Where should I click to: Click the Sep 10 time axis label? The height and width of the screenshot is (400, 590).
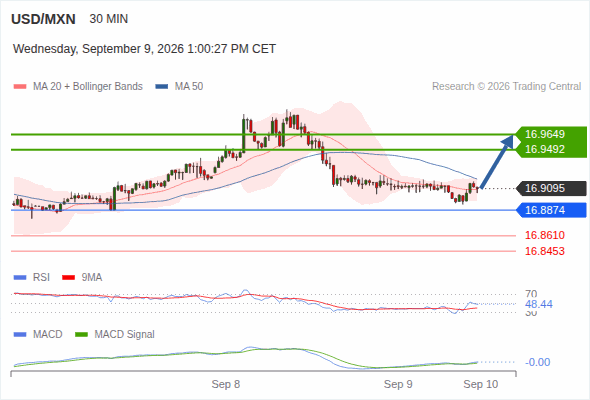pyautogui.click(x=481, y=384)
